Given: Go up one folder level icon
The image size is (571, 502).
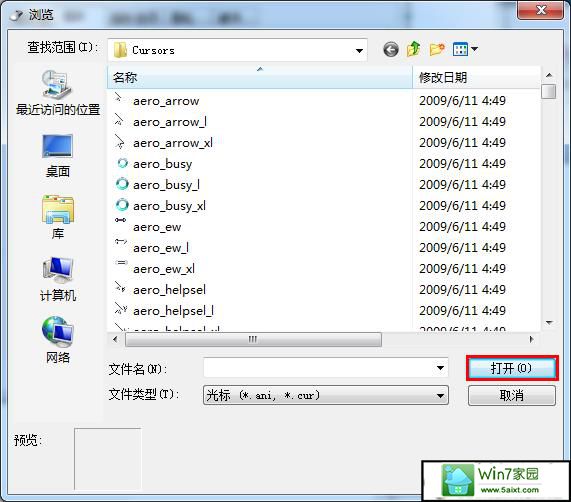Looking at the screenshot, I should (x=414, y=49).
